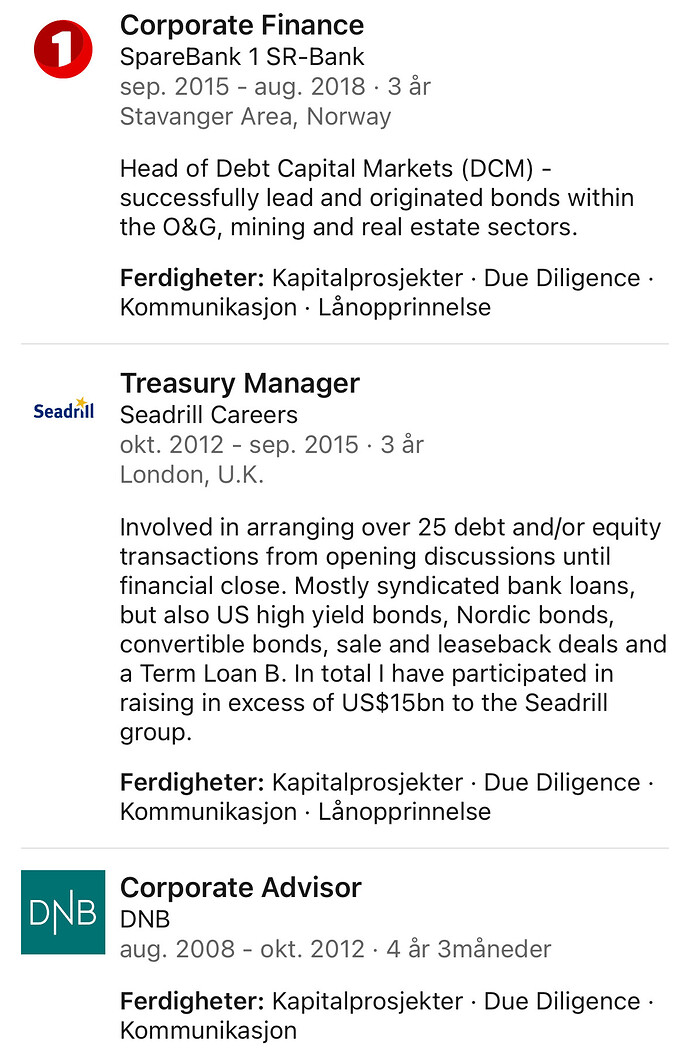
Task: Open the Treasury Manager position title
Action: point(239,383)
